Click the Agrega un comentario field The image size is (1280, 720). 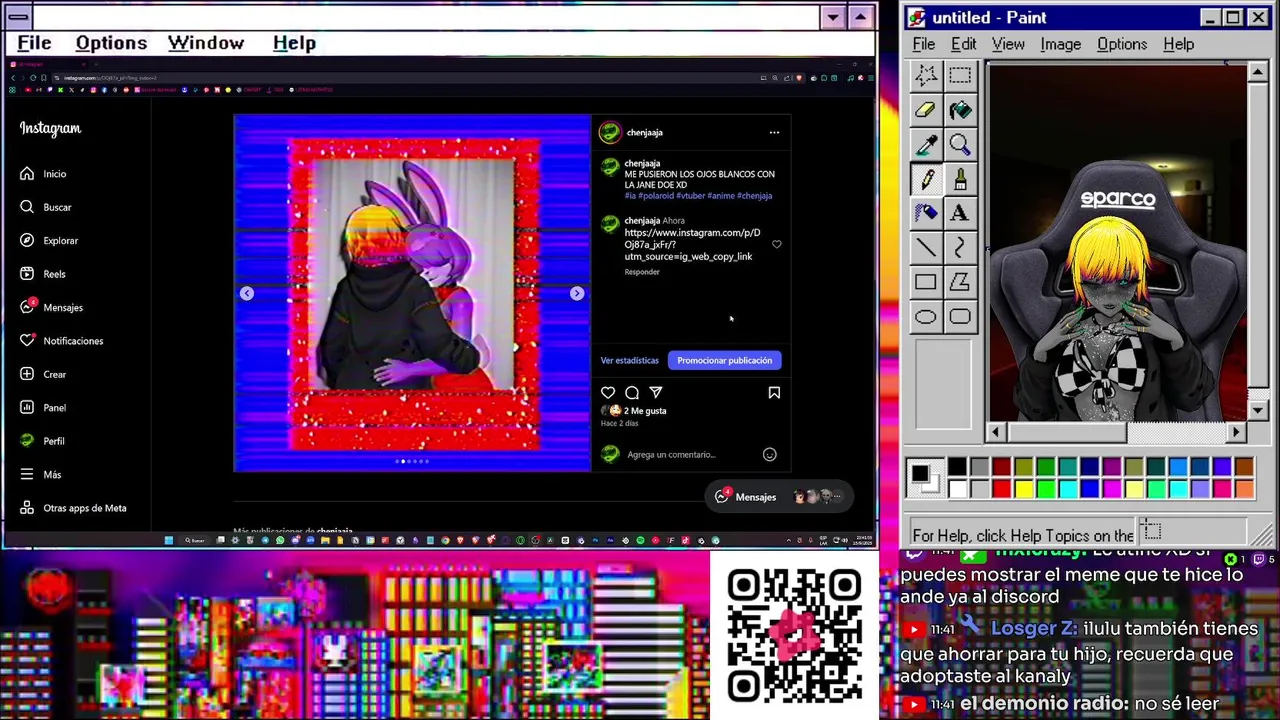click(x=690, y=455)
